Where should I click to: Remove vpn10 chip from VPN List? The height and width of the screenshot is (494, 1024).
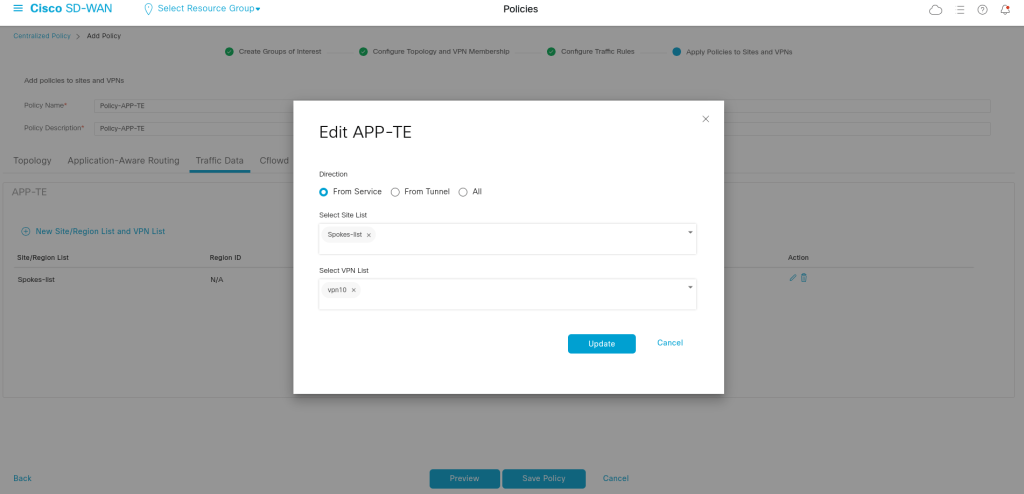click(353, 290)
